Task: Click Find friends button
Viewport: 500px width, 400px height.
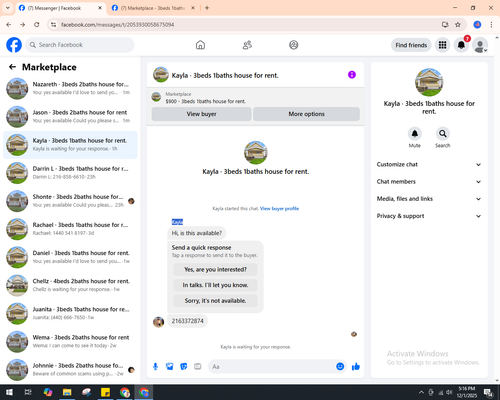Action: pyautogui.click(x=411, y=45)
